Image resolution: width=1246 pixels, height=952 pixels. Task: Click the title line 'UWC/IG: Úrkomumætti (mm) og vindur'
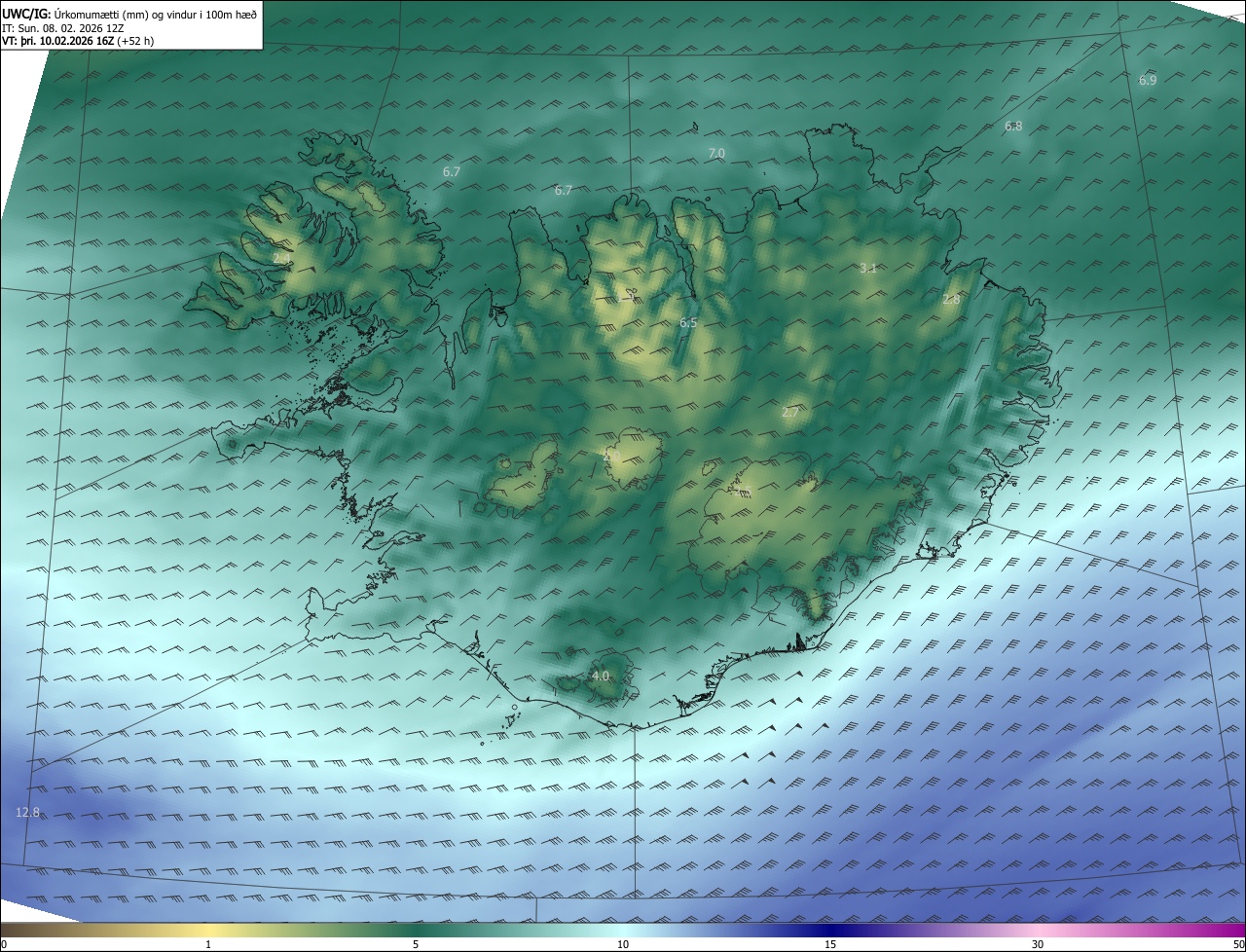click(x=129, y=13)
